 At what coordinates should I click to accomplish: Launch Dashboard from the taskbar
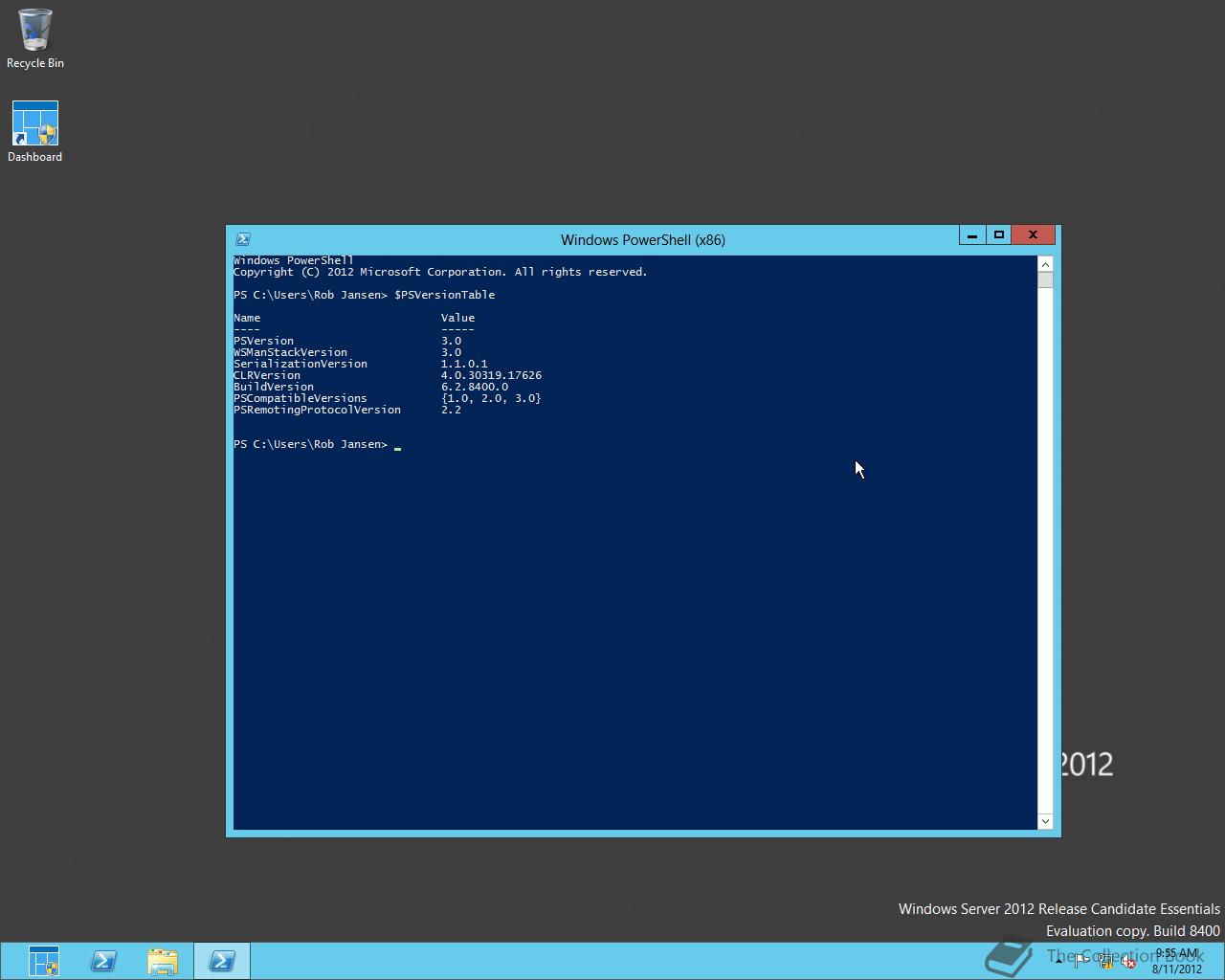44,961
